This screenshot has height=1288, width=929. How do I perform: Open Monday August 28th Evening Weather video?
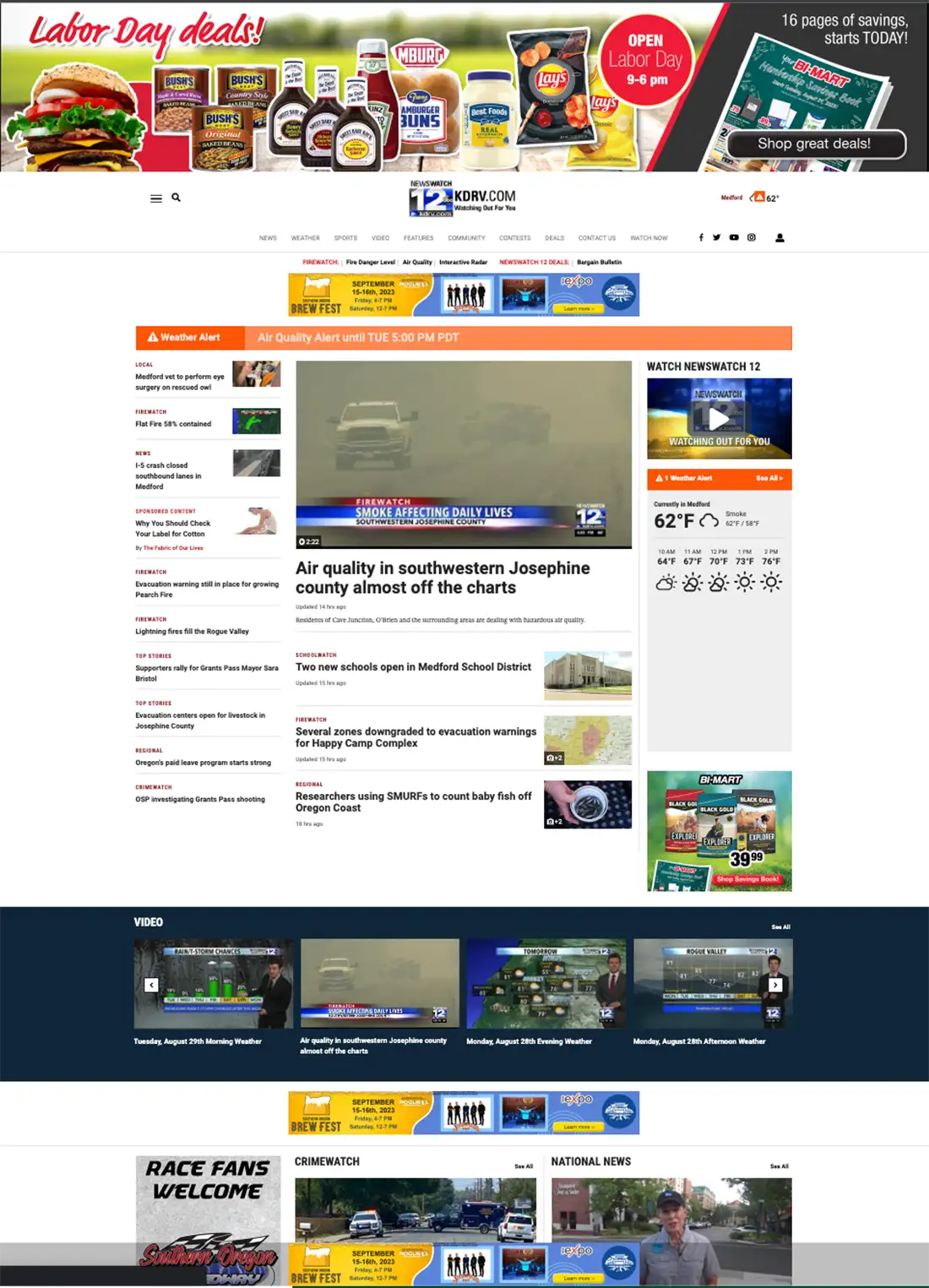(x=530, y=1041)
